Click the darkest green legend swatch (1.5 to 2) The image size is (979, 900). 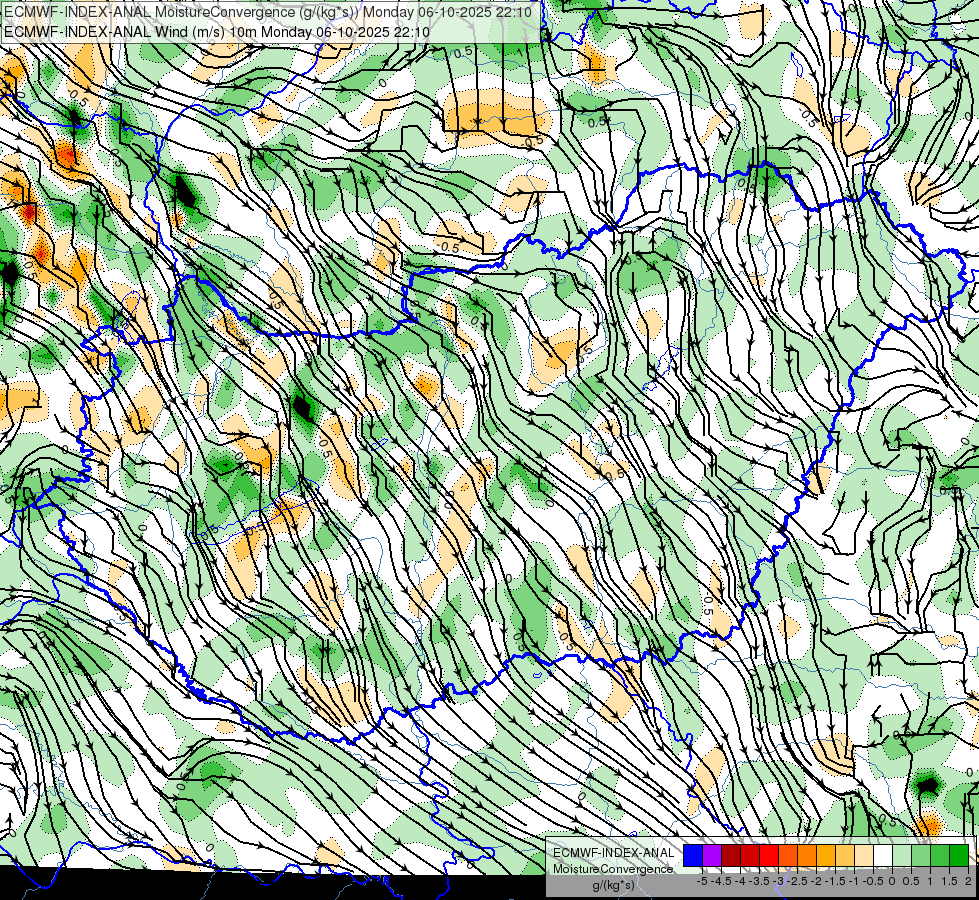pos(959,855)
